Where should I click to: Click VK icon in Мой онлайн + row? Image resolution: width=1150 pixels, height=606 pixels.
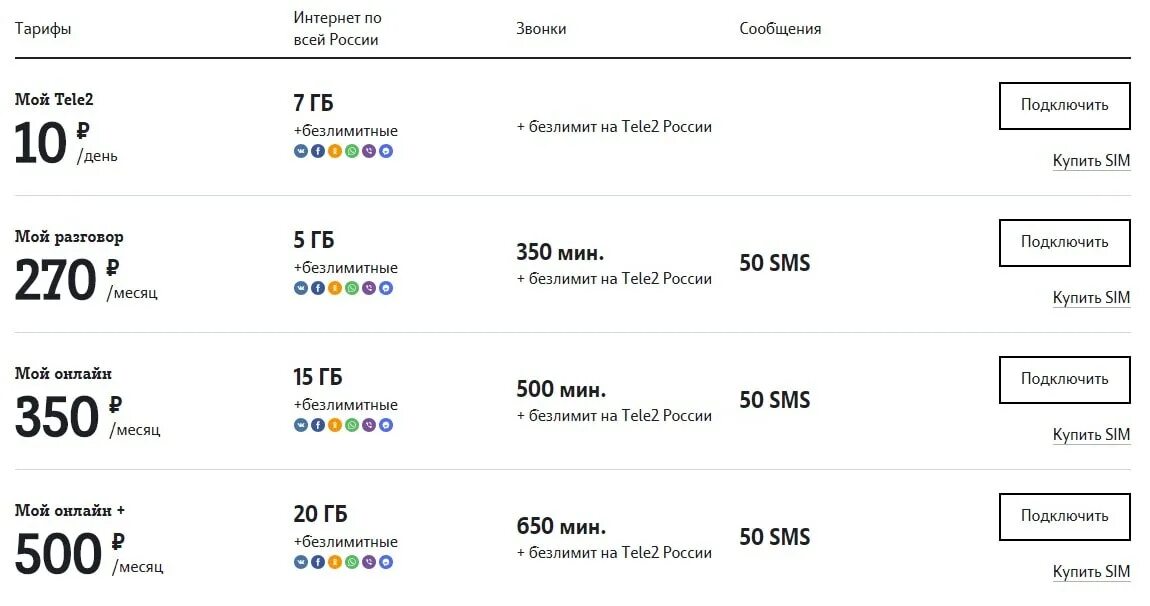click(x=301, y=563)
